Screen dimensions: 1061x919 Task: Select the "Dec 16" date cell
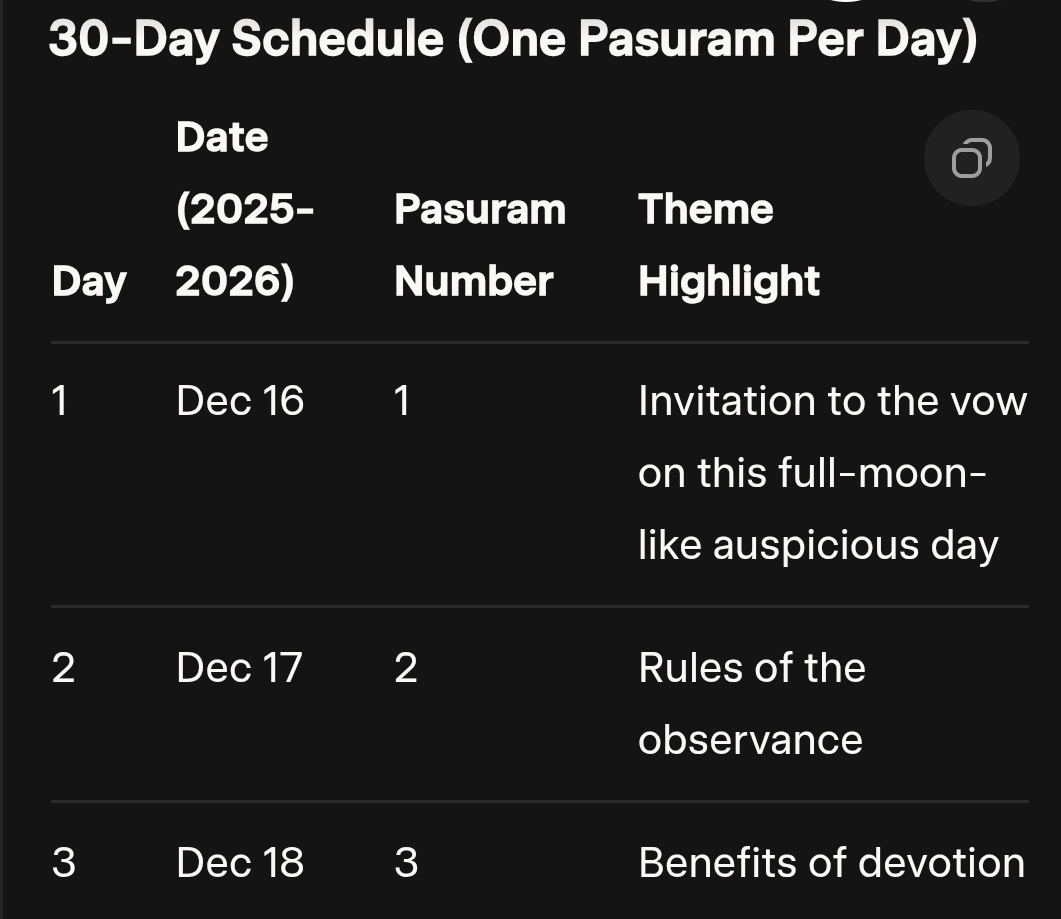[240, 401]
